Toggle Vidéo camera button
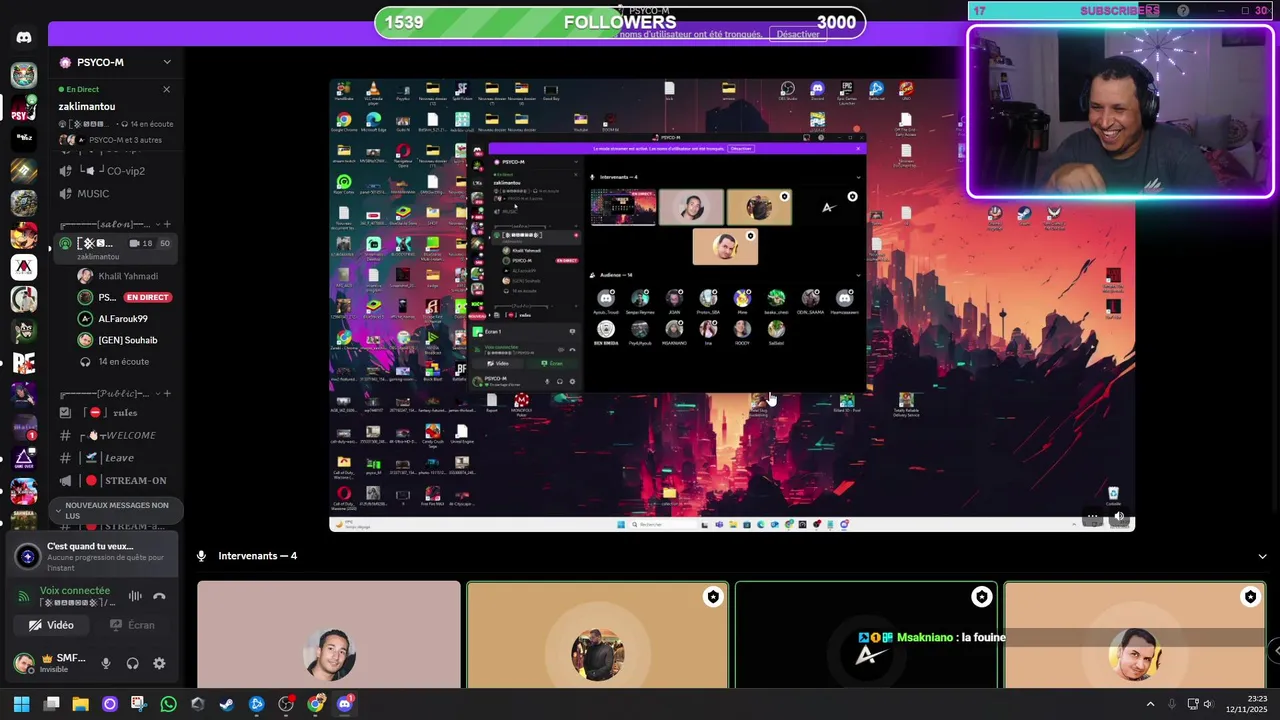This screenshot has width=1280, height=720. click(52, 625)
